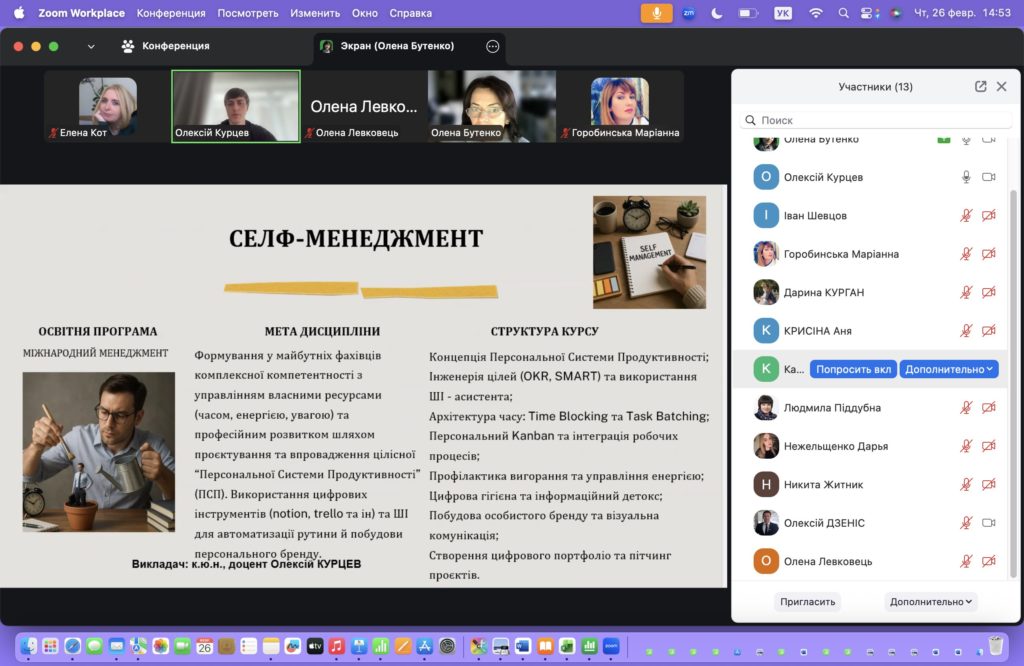
Task: Click the orange microphone indicator in the menu bar
Action: (657, 13)
